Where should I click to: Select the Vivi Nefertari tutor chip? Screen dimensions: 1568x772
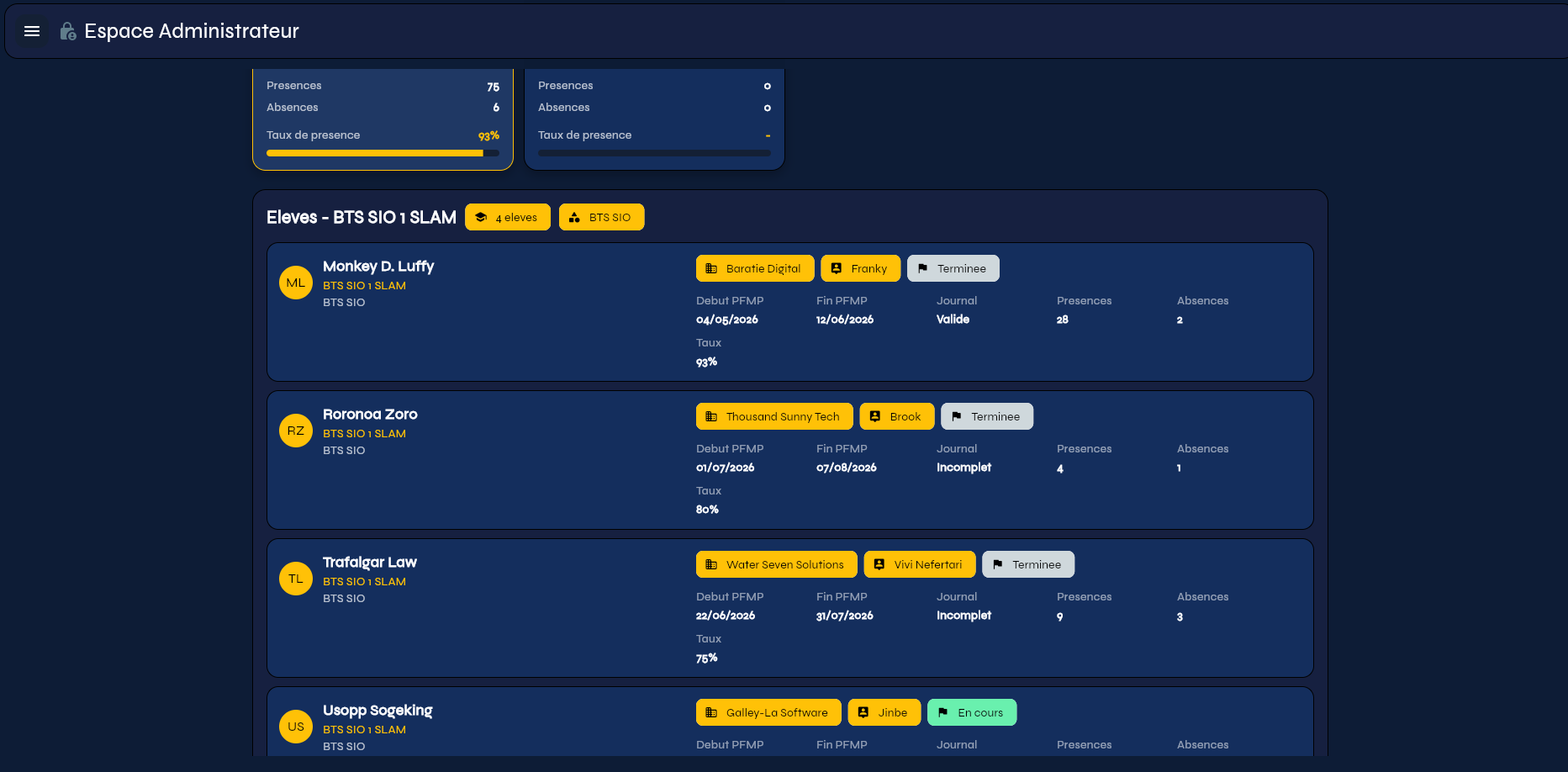click(920, 564)
